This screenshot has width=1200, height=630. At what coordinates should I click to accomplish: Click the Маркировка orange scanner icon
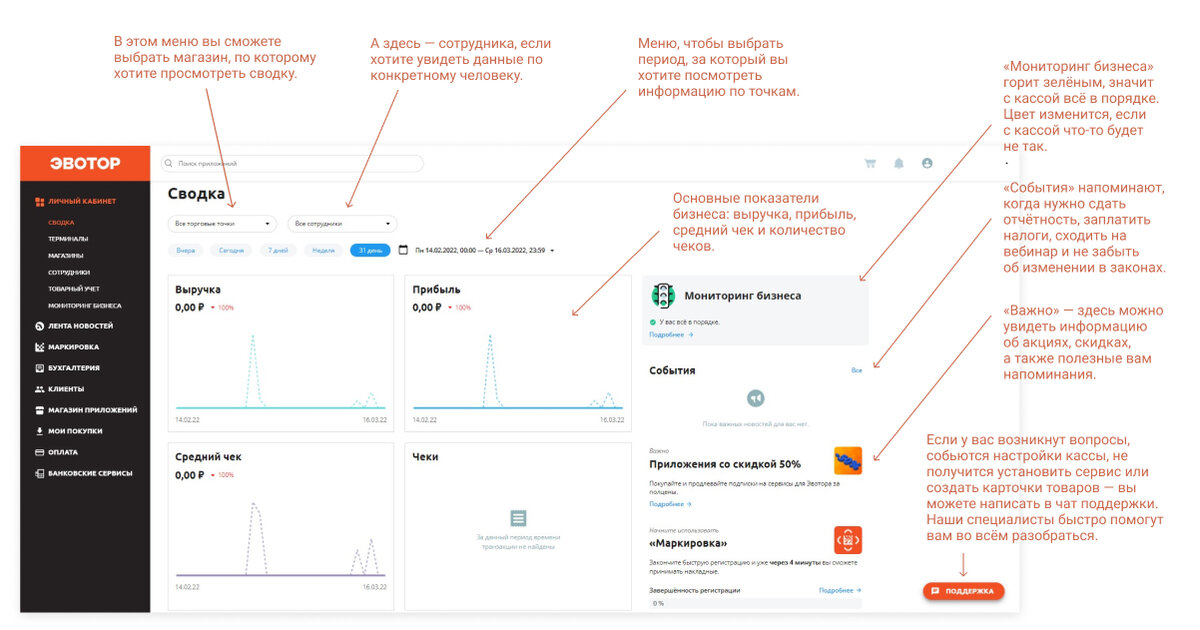(x=848, y=540)
